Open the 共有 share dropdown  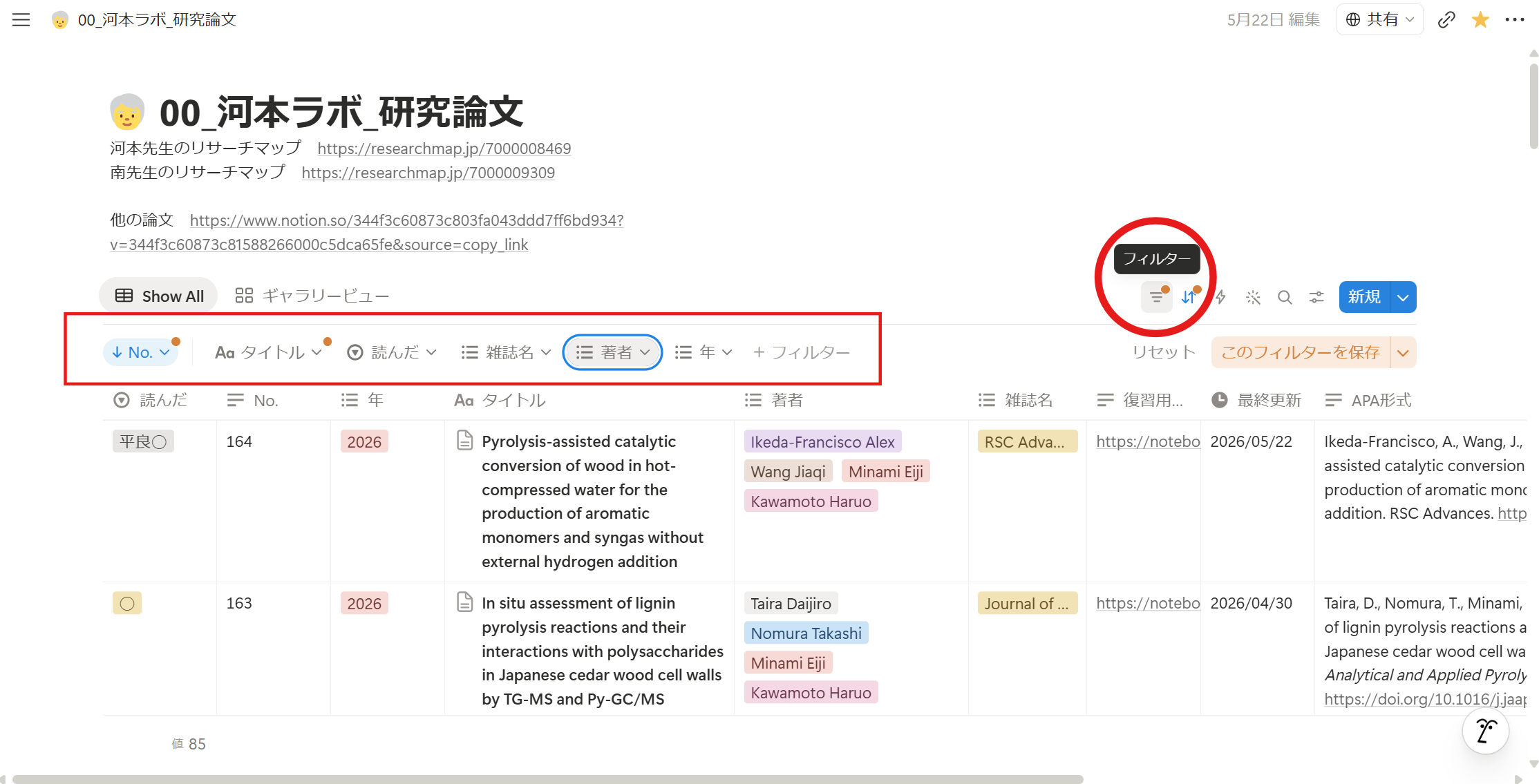pyautogui.click(x=1379, y=20)
